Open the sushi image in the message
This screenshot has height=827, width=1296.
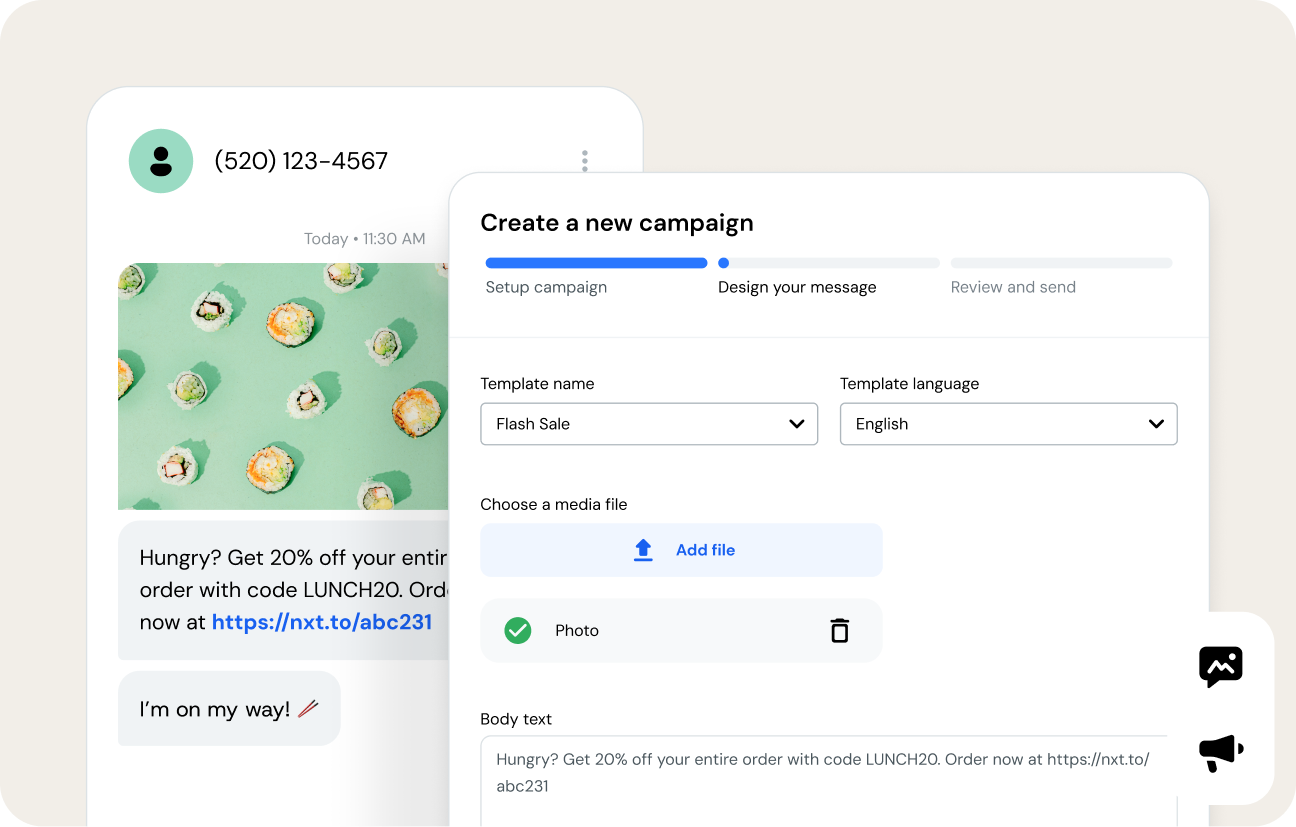283,386
